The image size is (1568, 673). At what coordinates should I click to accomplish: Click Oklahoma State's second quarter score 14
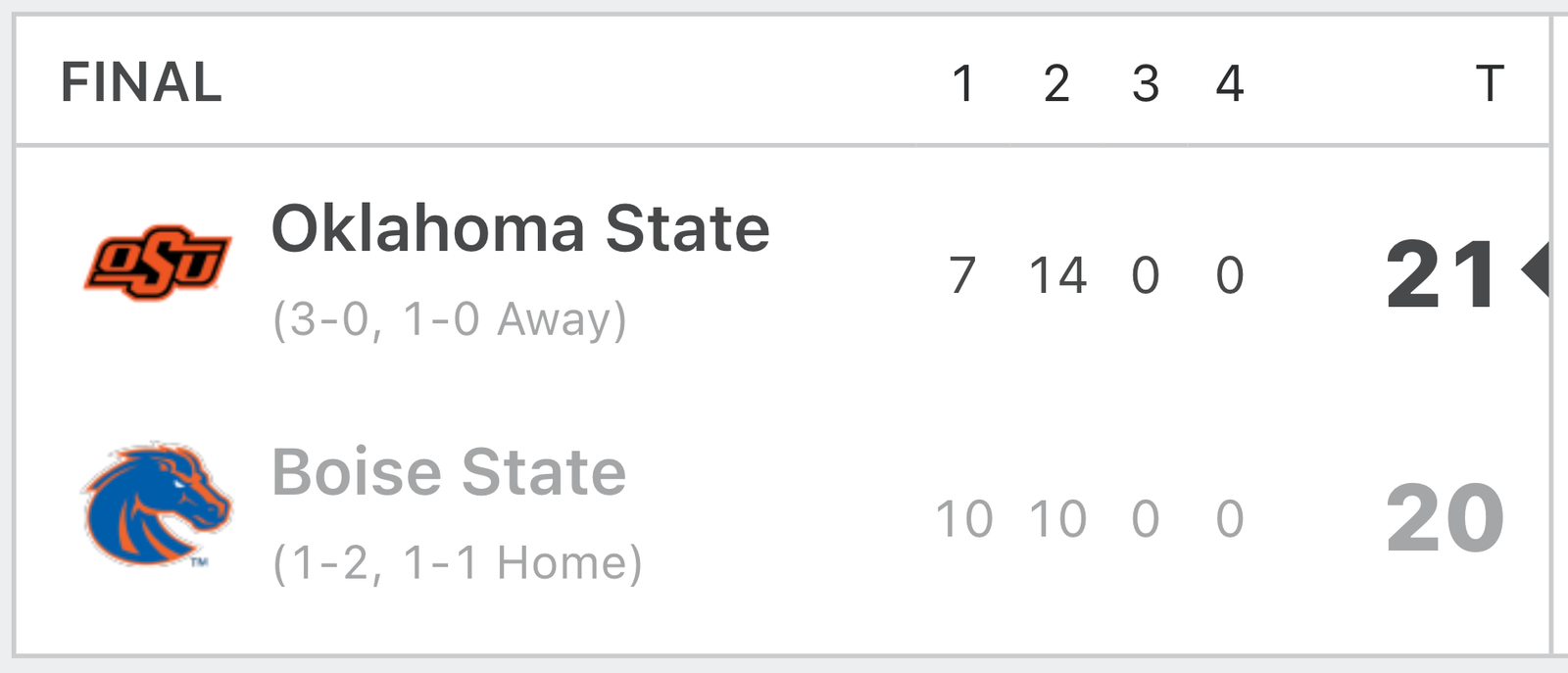(1057, 275)
